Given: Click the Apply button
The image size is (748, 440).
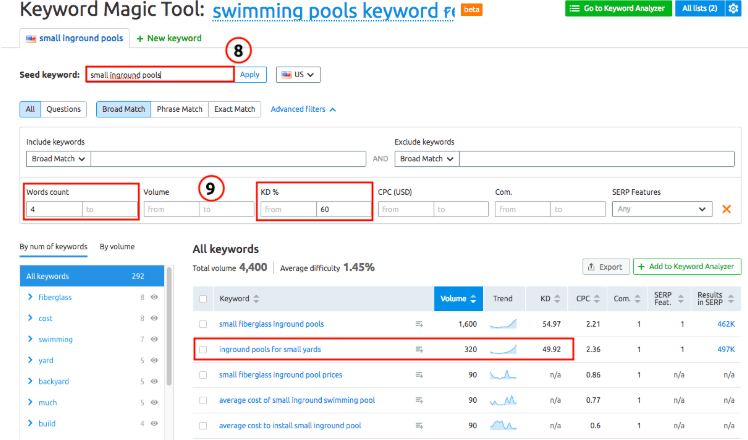Looking at the screenshot, I should (250, 74).
